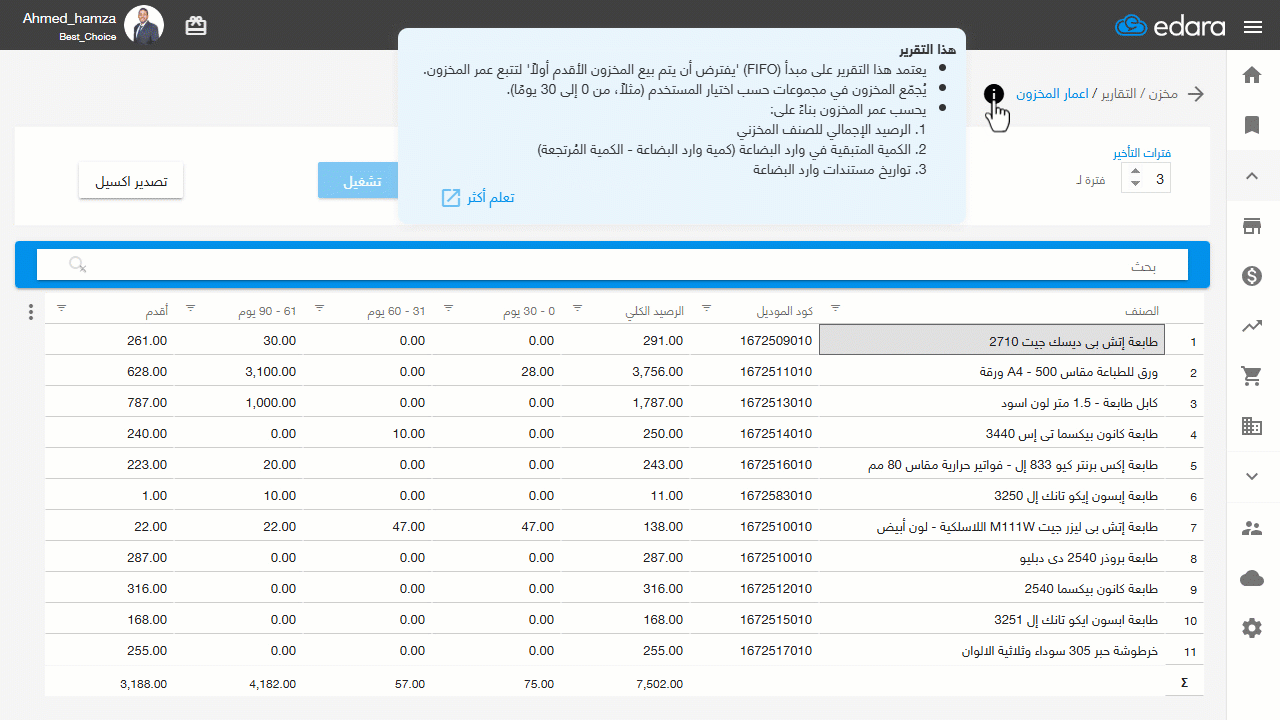Screen dimensions: 1280x720
Task: Open filter for الرصيد الكلي column
Action: 577,308
